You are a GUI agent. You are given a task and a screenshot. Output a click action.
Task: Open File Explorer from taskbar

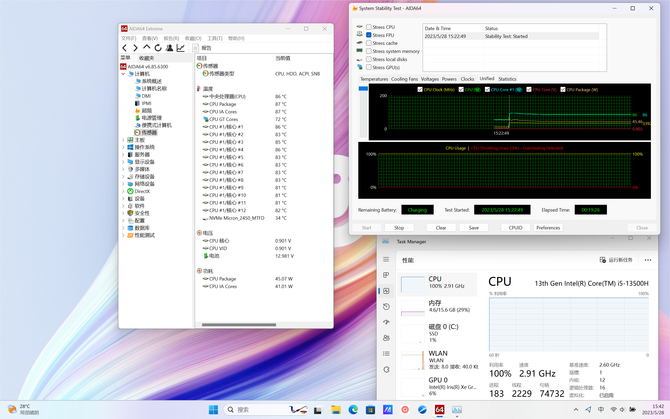tap(335, 410)
